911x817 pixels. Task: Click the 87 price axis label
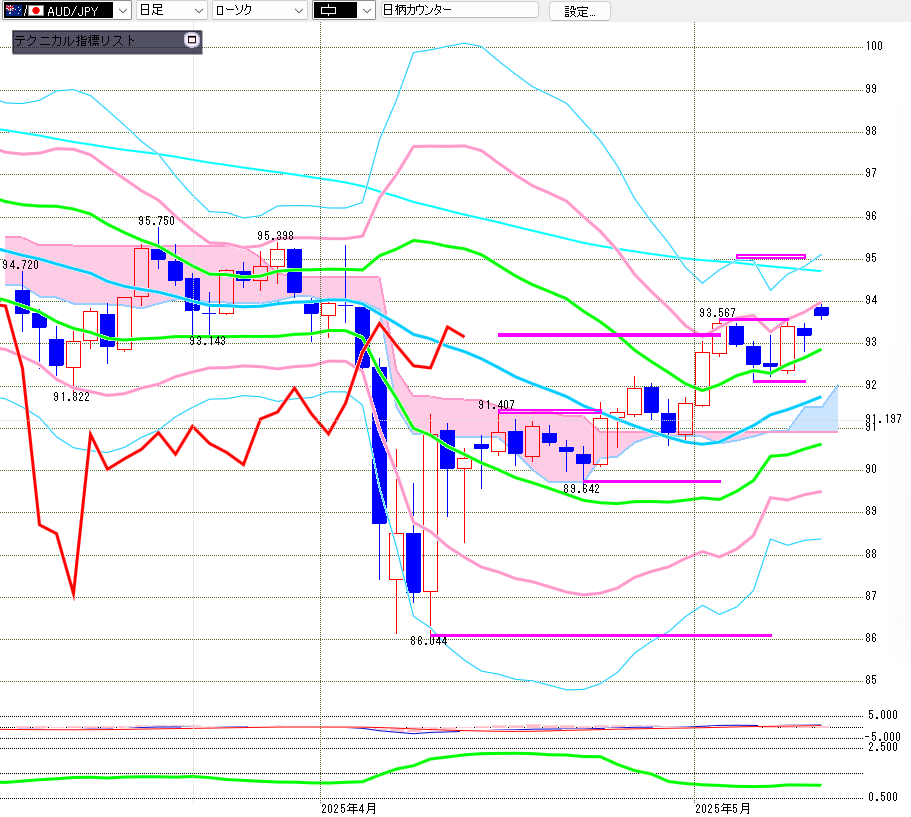coord(871,596)
